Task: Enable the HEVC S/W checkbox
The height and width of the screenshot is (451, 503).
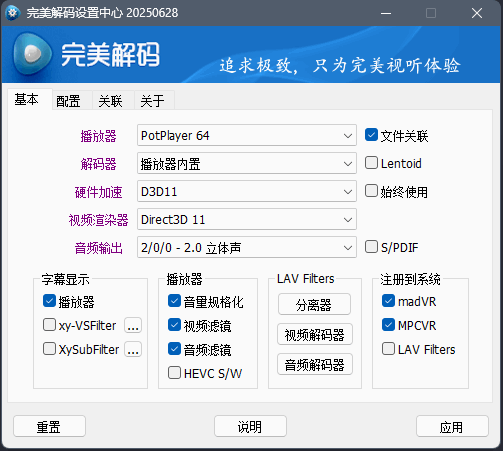Action: (x=174, y=373)
